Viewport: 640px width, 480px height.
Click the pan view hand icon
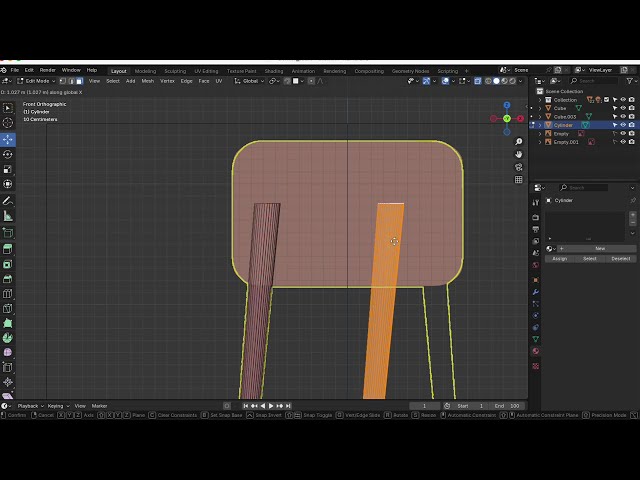[x=518, y=154]
